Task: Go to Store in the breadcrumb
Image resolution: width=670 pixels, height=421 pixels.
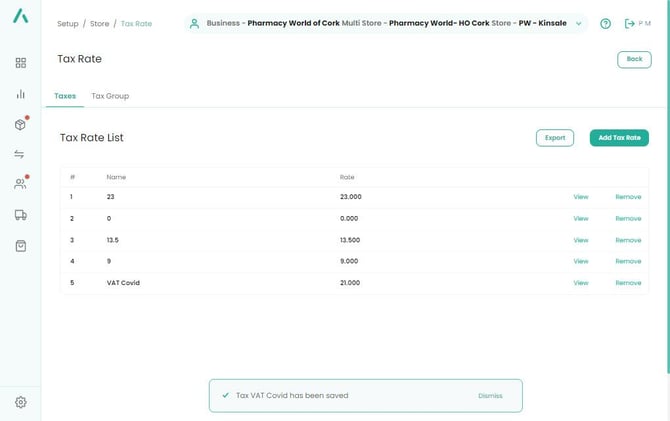Action: coord(99,24)
